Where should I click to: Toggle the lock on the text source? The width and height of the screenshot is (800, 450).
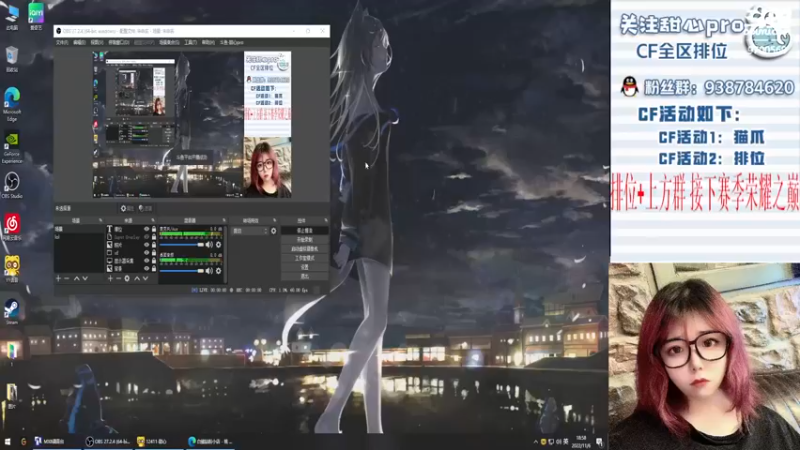click(154, 230)
